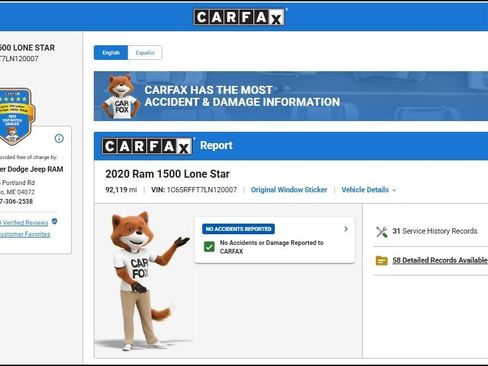Click the 2020 Ram 1500 Lone Star title
The image size is (488, 366).
[167, 174]
